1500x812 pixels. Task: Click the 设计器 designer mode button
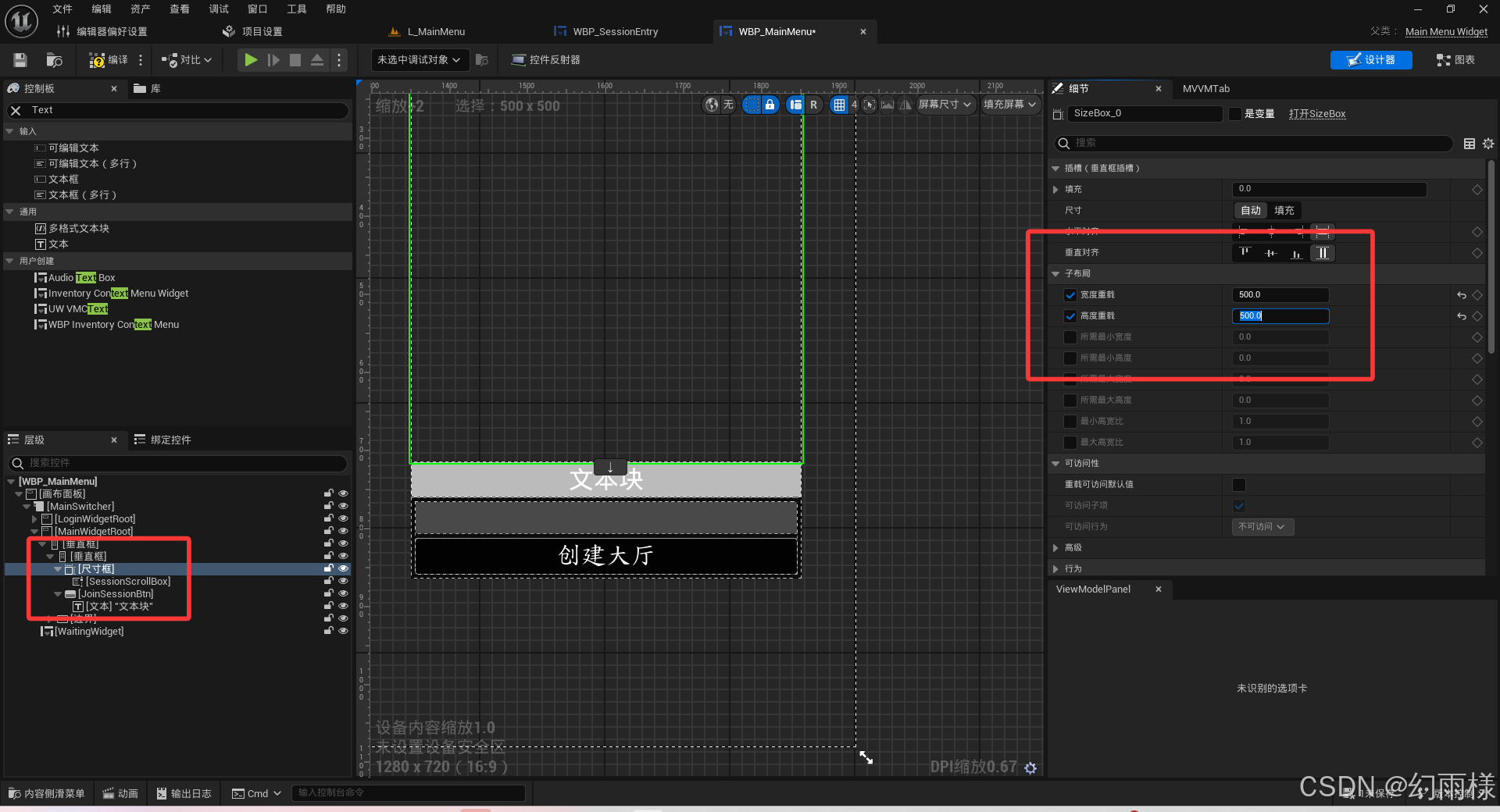click(1371, 60)
